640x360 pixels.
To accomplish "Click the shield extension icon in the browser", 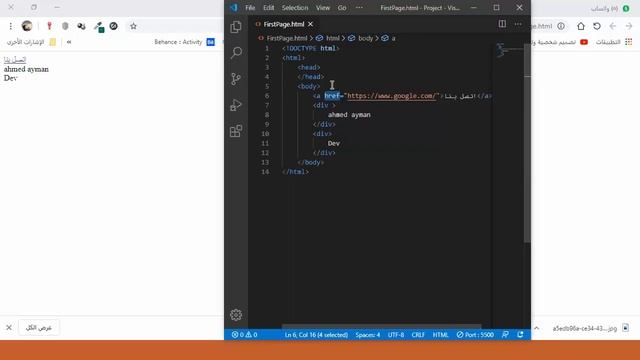I will coord(65,26).
